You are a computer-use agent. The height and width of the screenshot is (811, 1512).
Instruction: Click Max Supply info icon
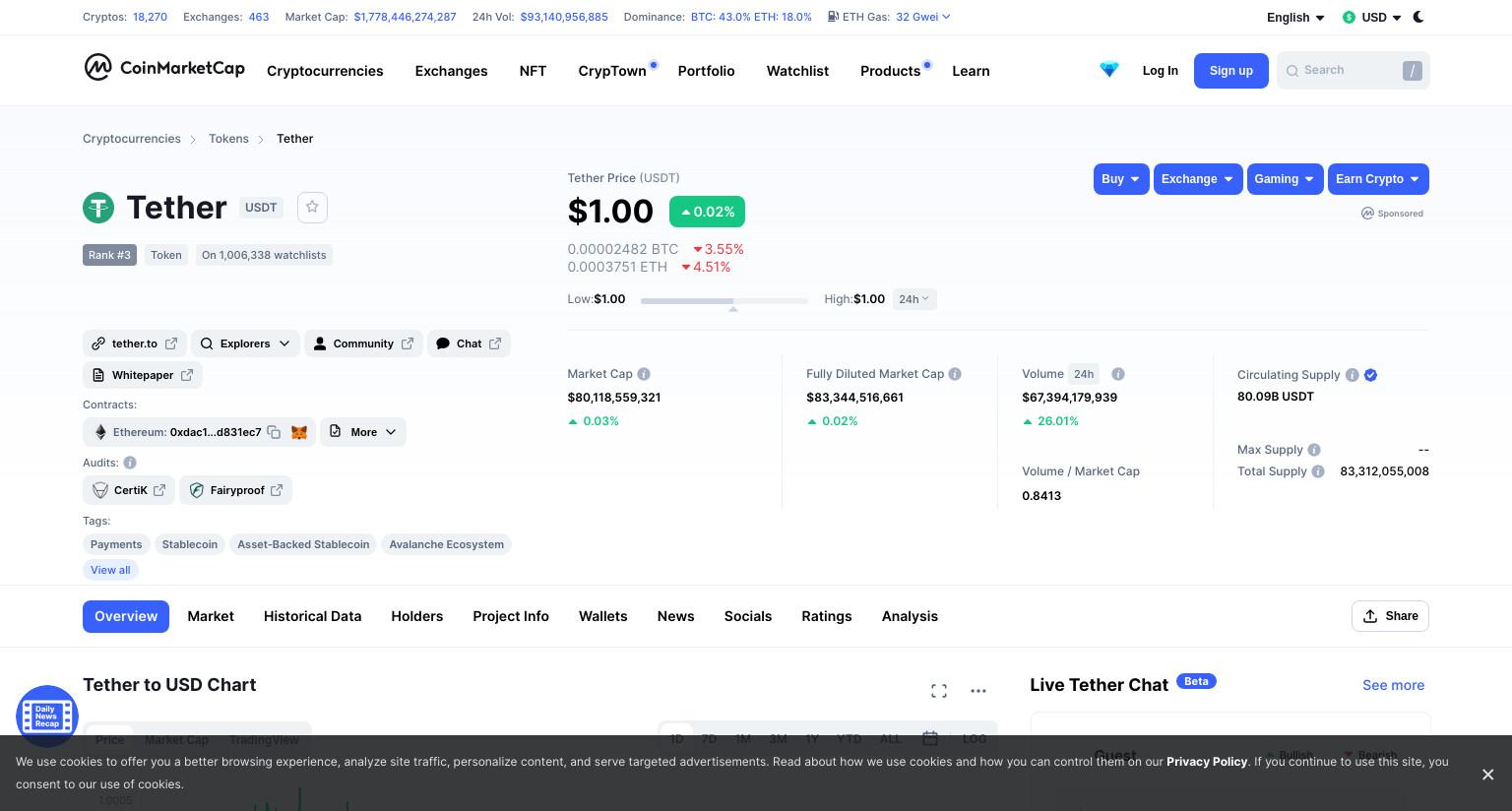click(1314, 450)
